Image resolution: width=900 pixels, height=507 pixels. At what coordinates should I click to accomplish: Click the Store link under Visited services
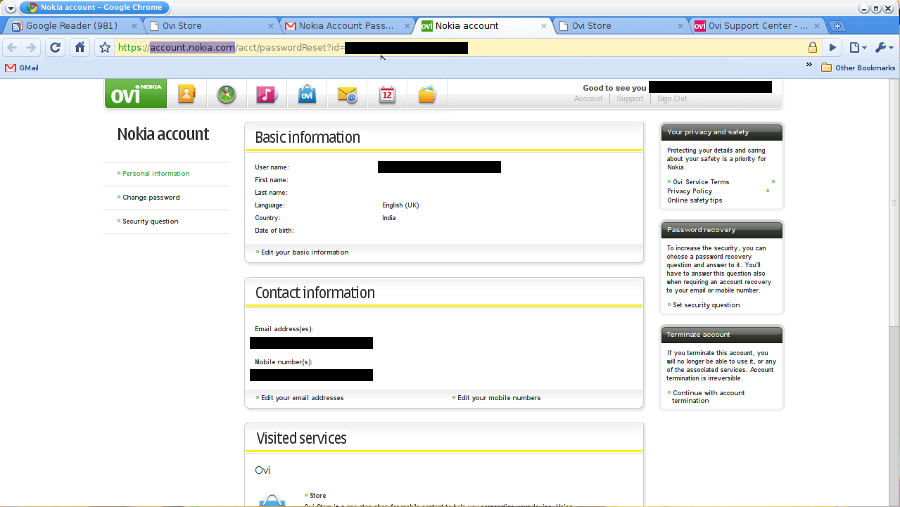[317, 496]
